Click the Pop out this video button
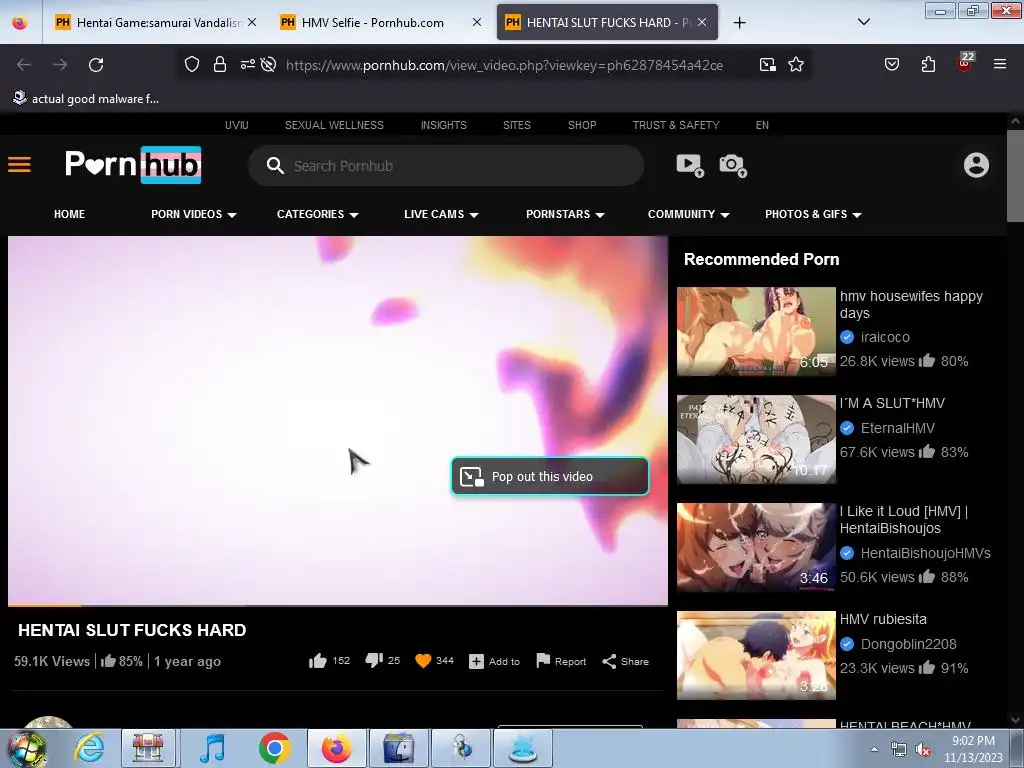Viewport: 1024px width, 768px height. point(550,477)
